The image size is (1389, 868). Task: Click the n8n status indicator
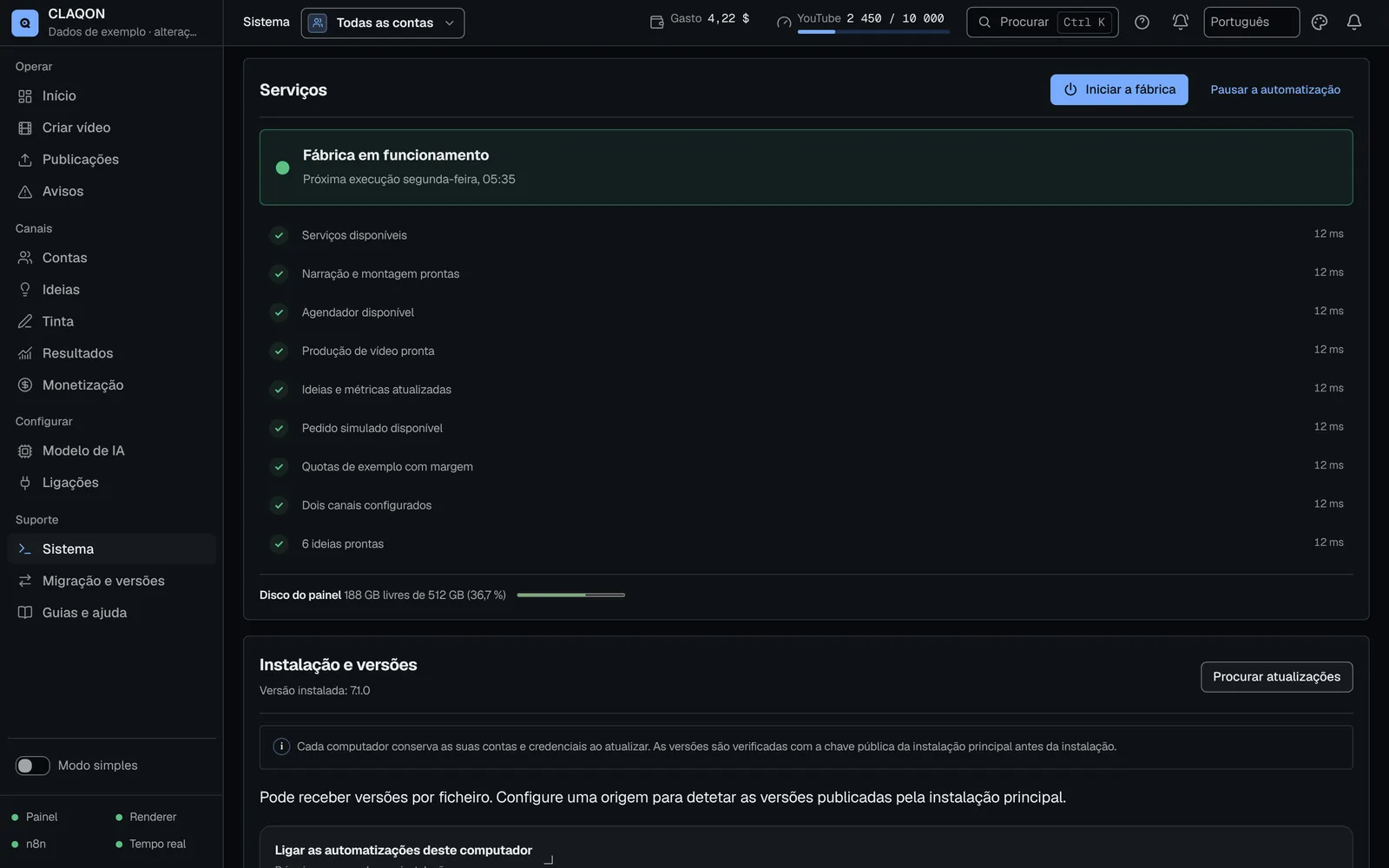click(29, 845)
